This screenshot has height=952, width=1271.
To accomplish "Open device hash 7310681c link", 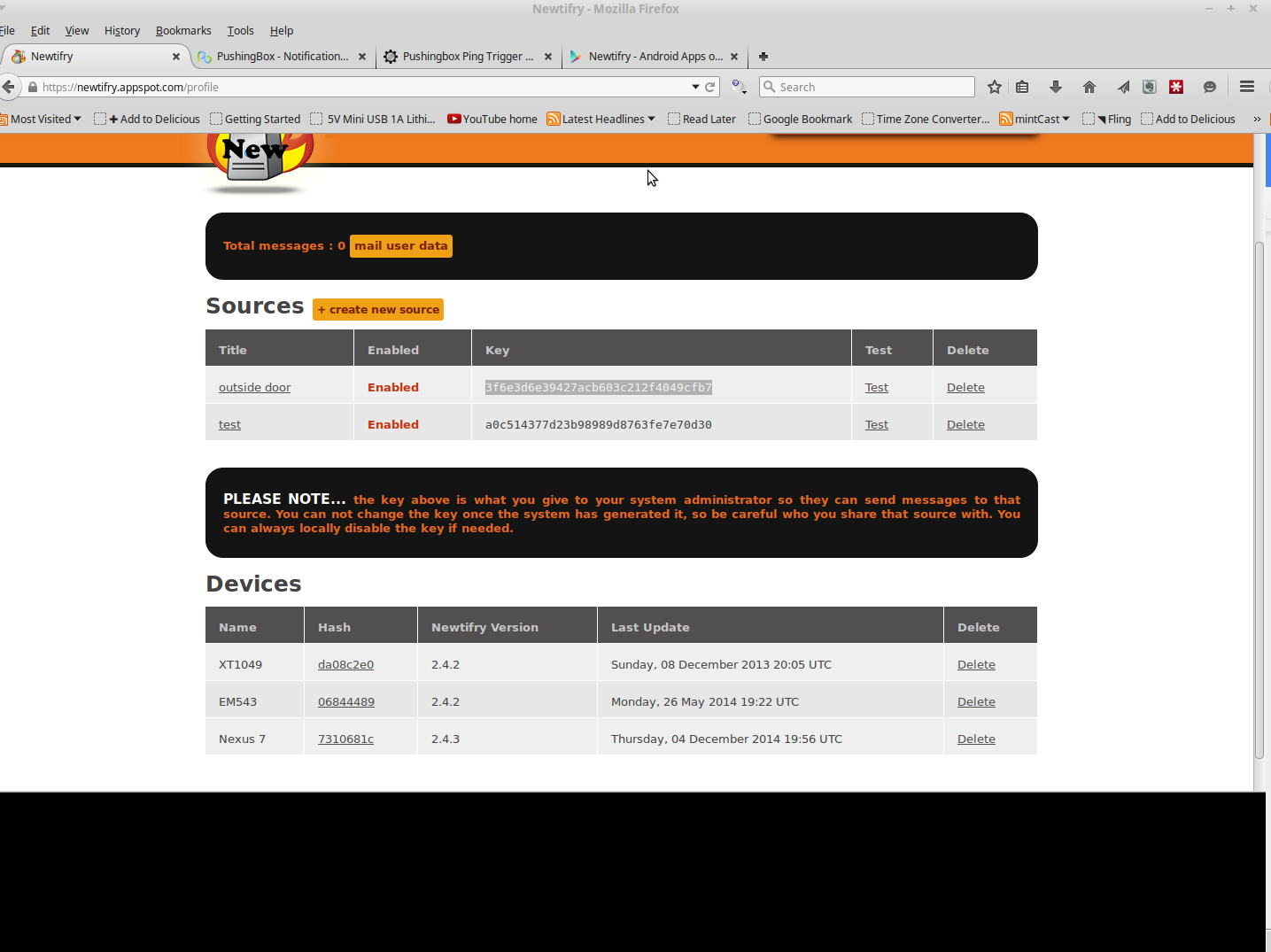I will [x=345, y=739].
